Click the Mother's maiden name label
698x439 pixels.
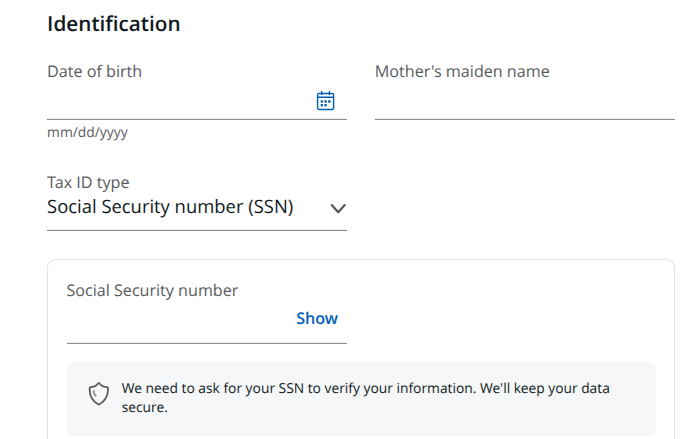click(x=462, y=71)
